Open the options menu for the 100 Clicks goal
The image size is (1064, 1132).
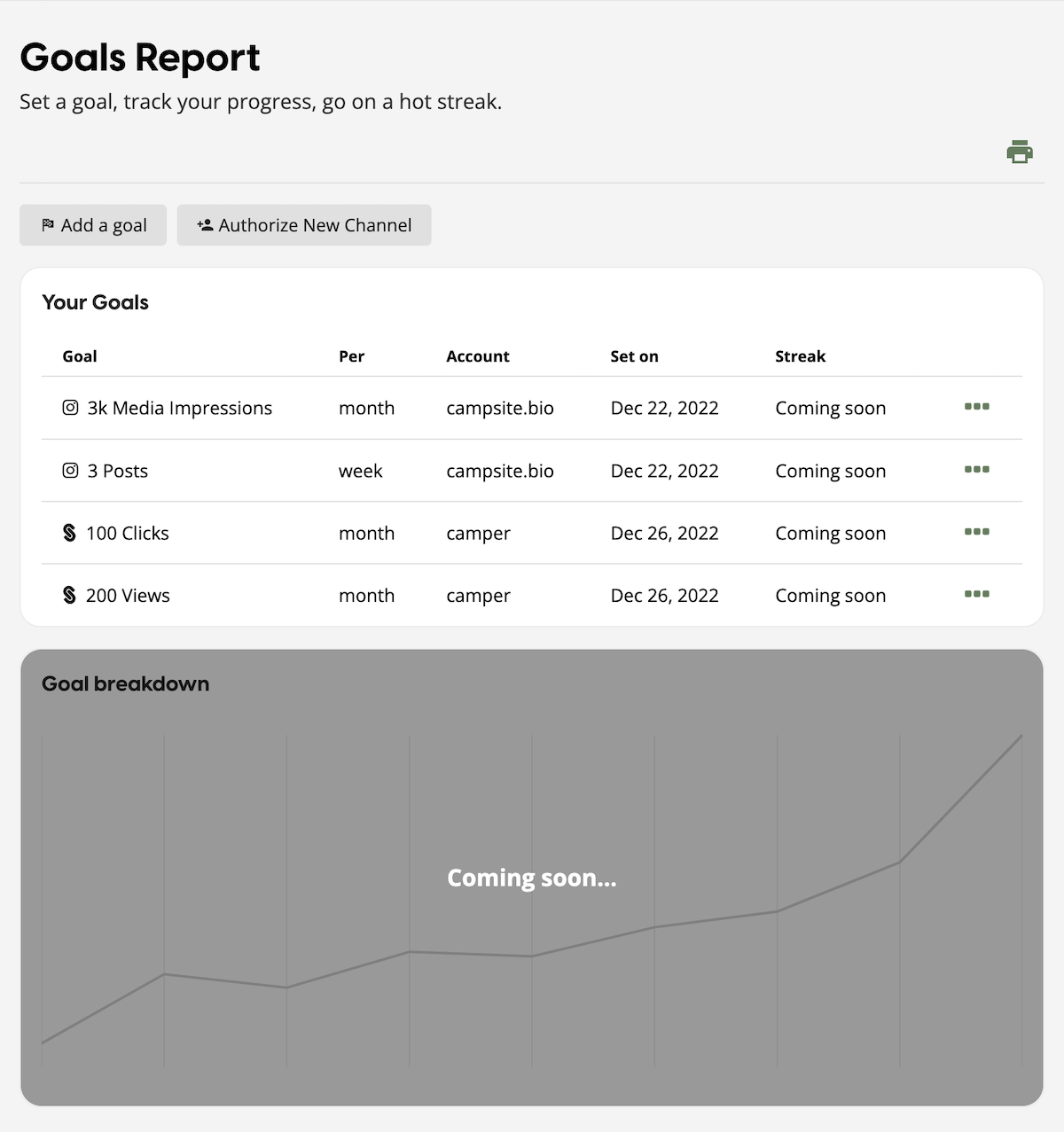[x=977, y=533]
